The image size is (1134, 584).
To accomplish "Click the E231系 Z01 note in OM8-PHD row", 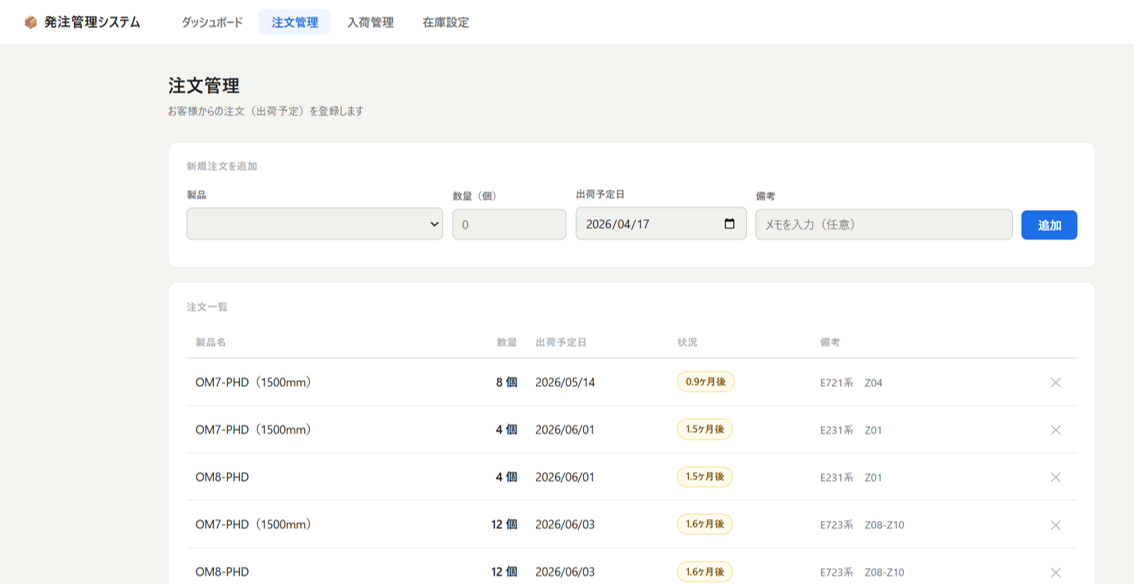I will click(851, 478).
